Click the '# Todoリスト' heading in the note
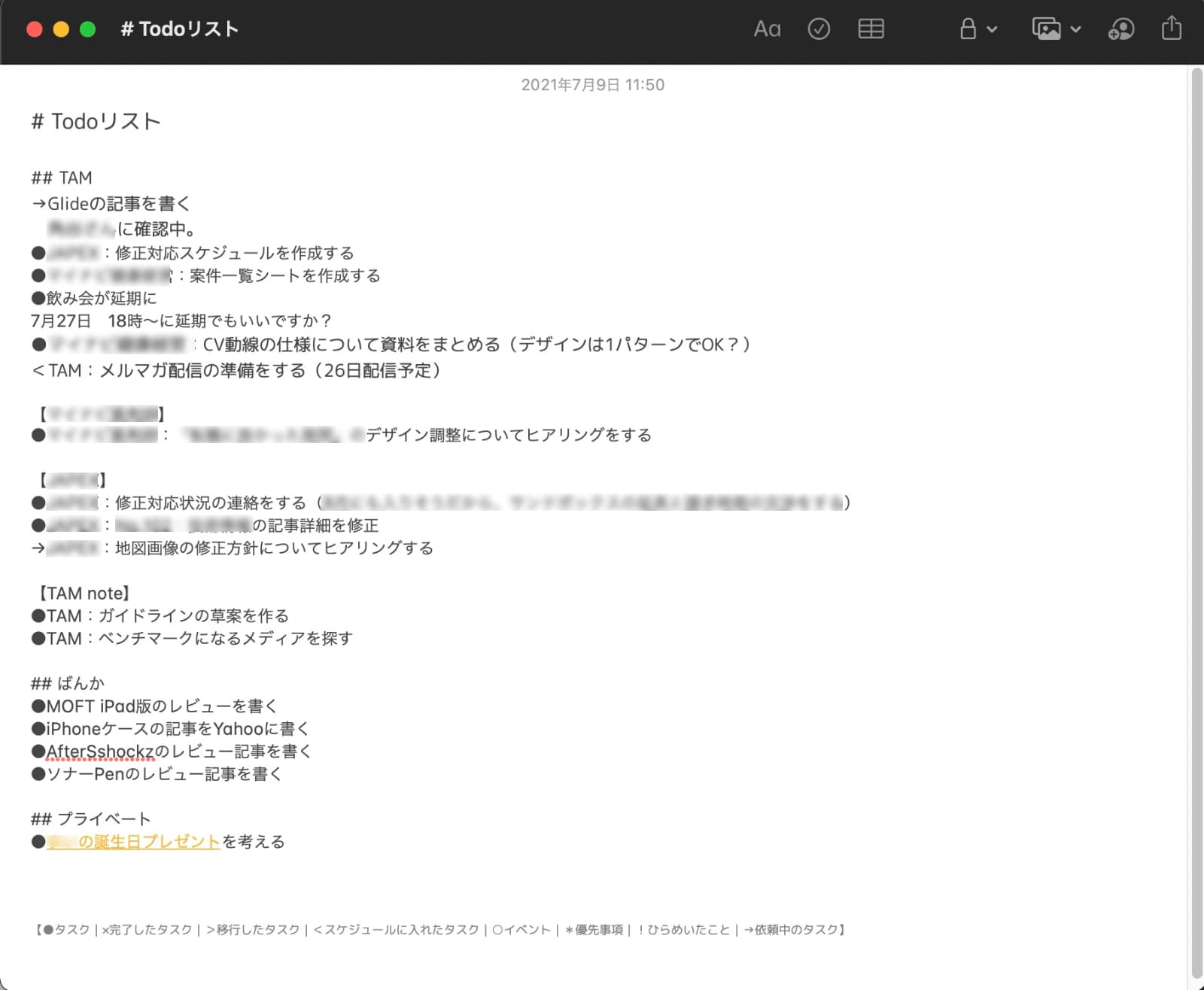This screenshot has width=1204, height=990. (x=96, y=122)
